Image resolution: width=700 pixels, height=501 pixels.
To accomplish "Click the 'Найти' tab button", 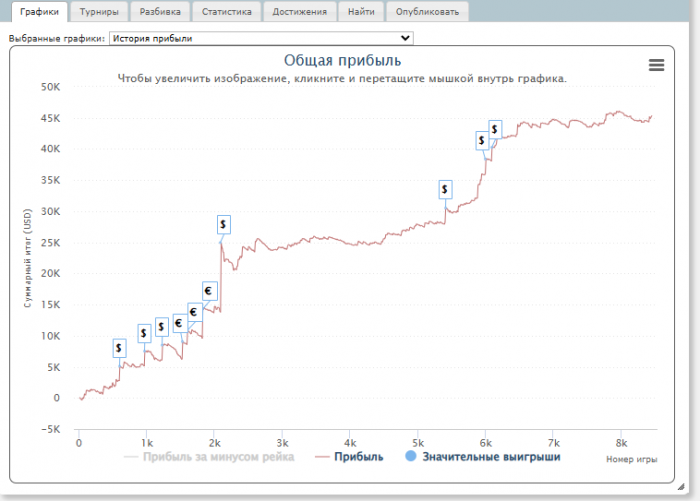I will pos(361,12).
